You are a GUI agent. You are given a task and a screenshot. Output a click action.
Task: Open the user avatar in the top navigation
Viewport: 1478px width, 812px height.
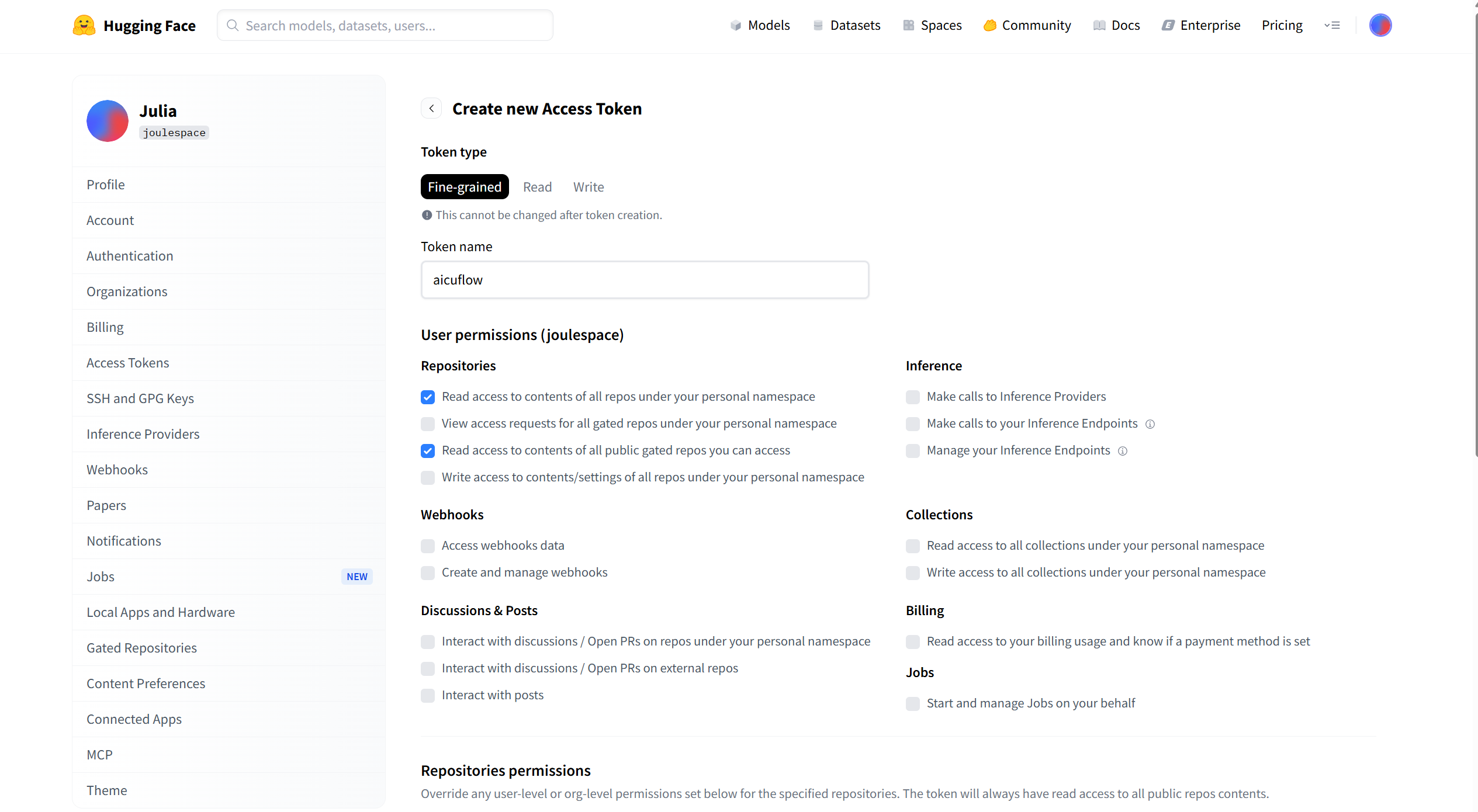[1380, 25]
